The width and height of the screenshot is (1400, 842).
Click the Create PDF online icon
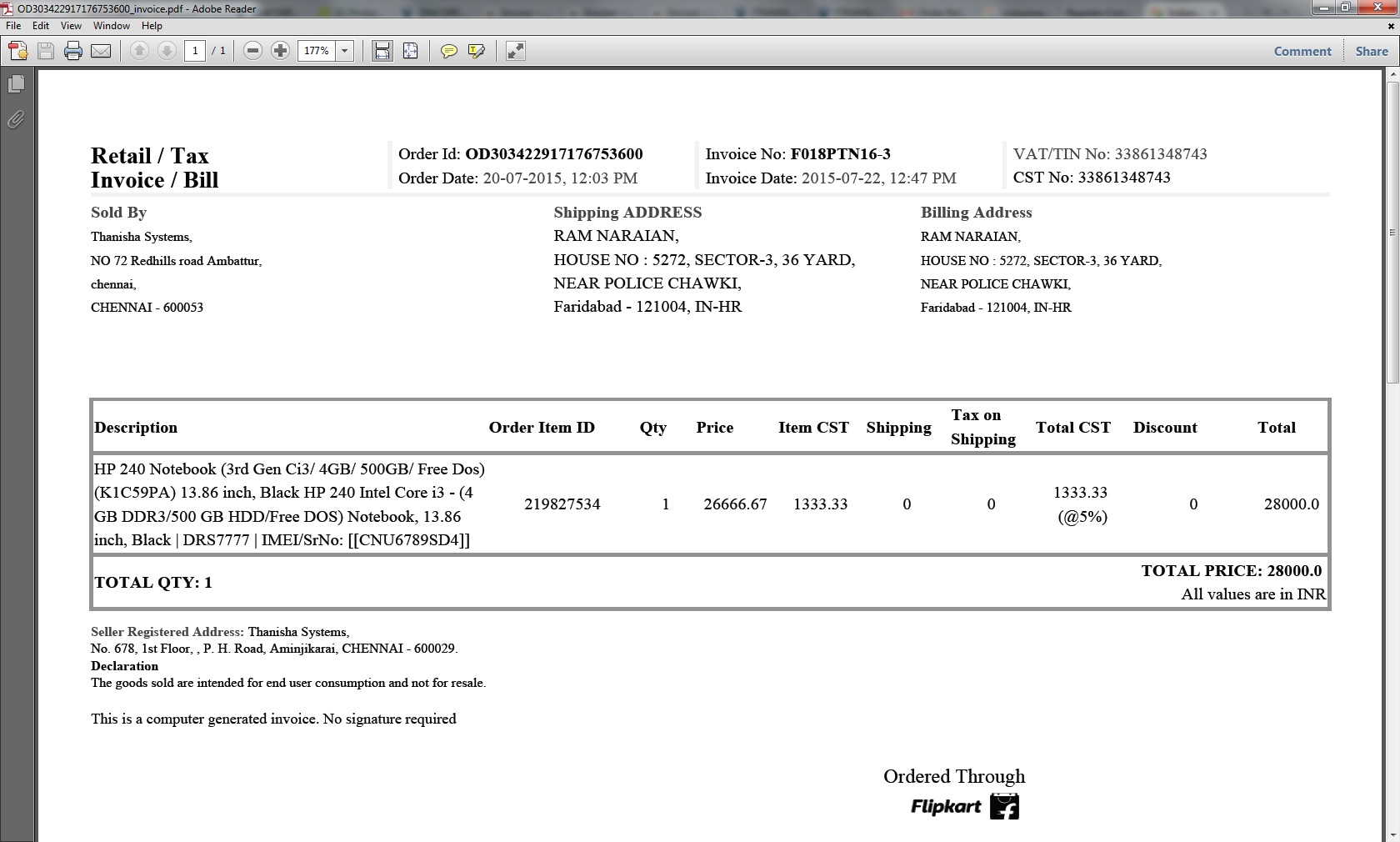(x=17, y=51)
